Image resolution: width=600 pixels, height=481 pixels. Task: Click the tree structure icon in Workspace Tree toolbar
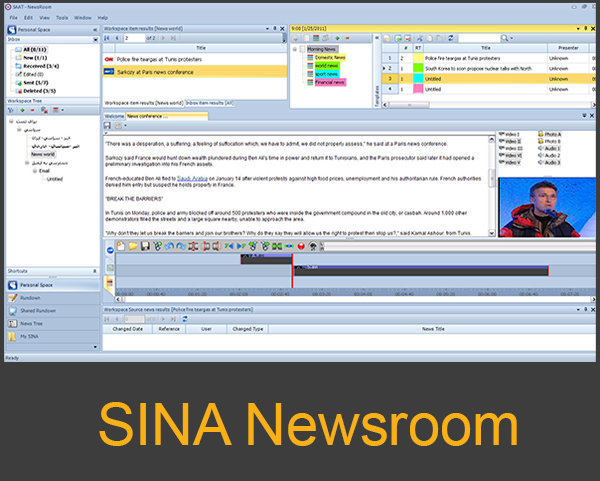pos(11,110)
